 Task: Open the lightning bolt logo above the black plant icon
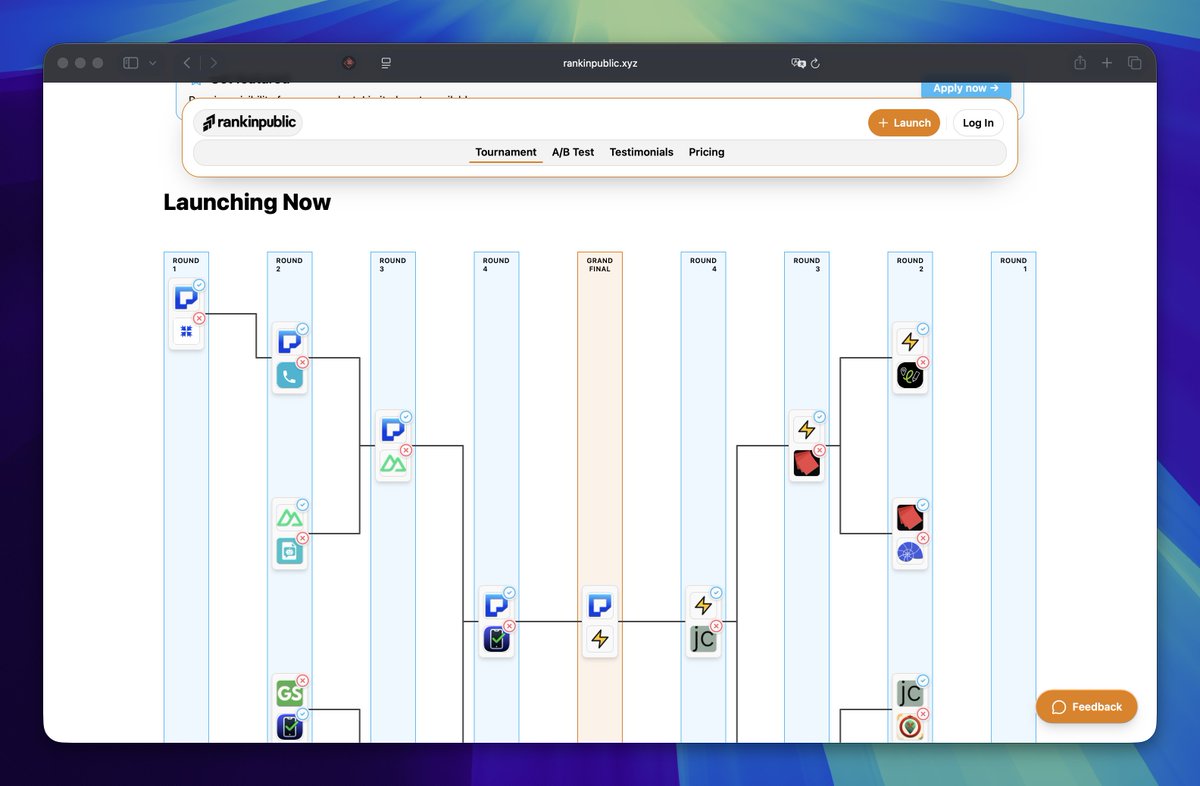[910, 342]
